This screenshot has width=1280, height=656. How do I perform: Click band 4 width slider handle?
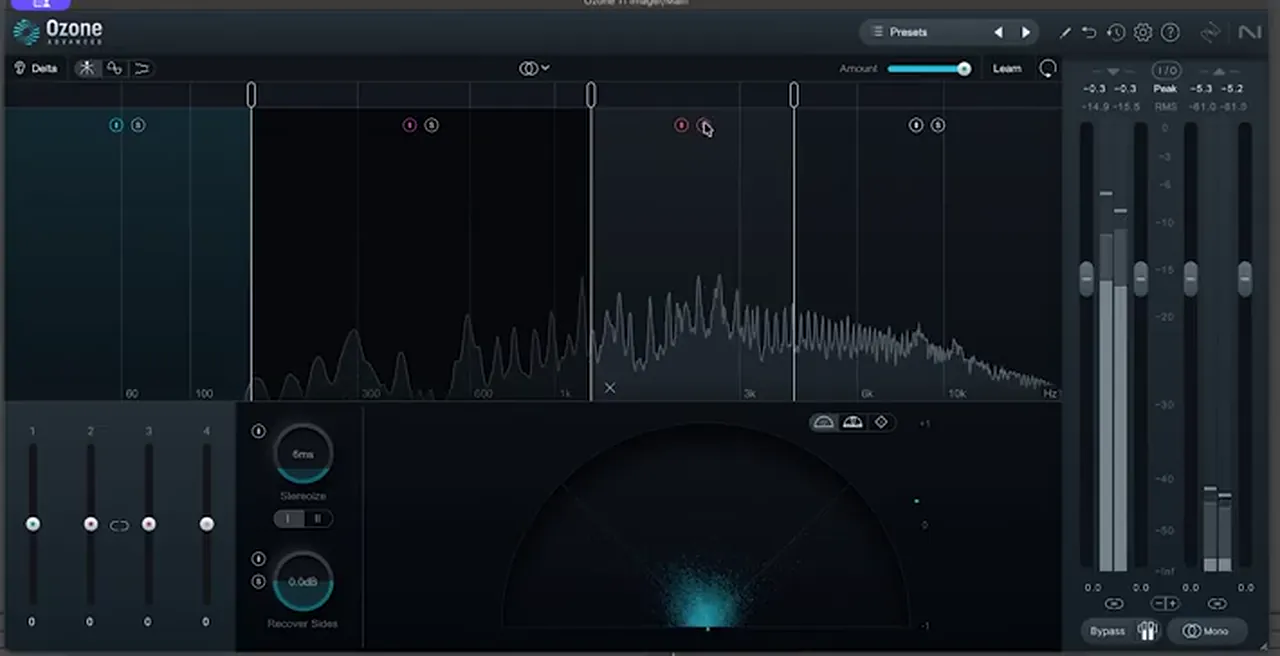coord(207,524)
